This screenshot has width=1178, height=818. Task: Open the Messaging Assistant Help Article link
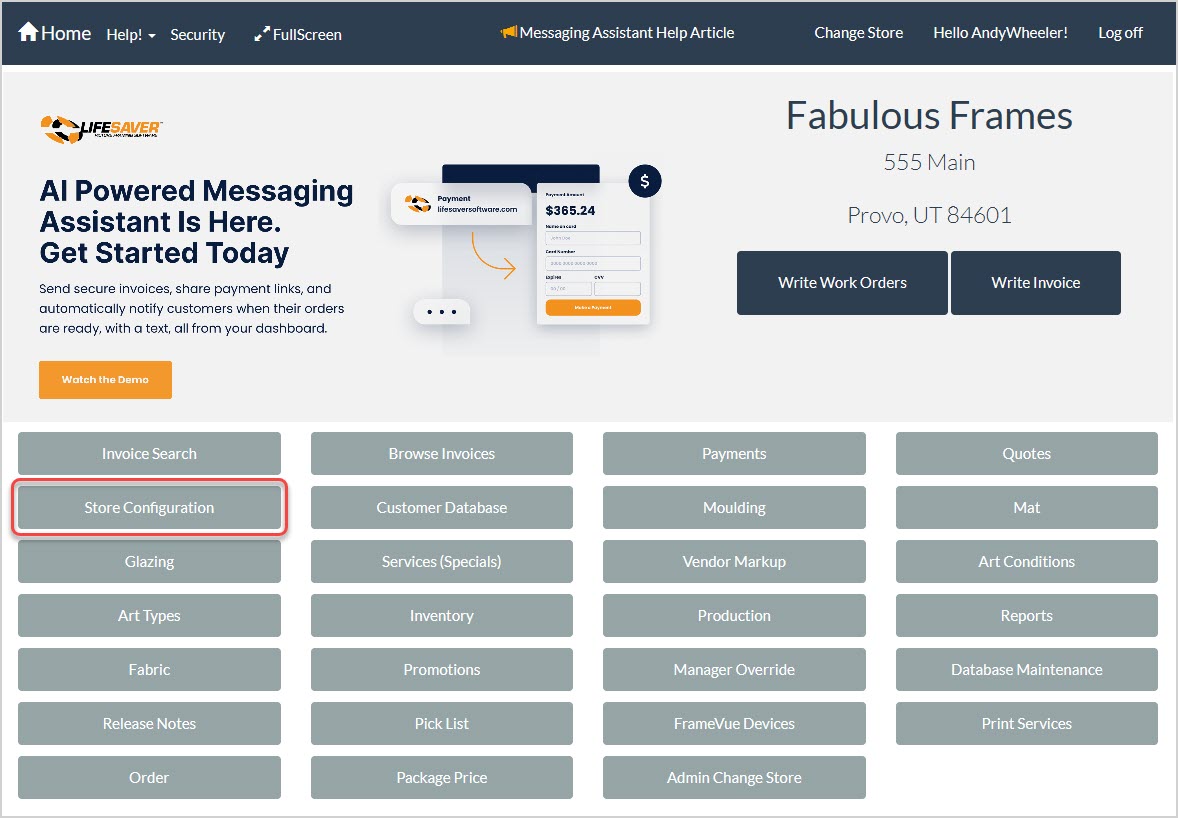pos(627,33)
